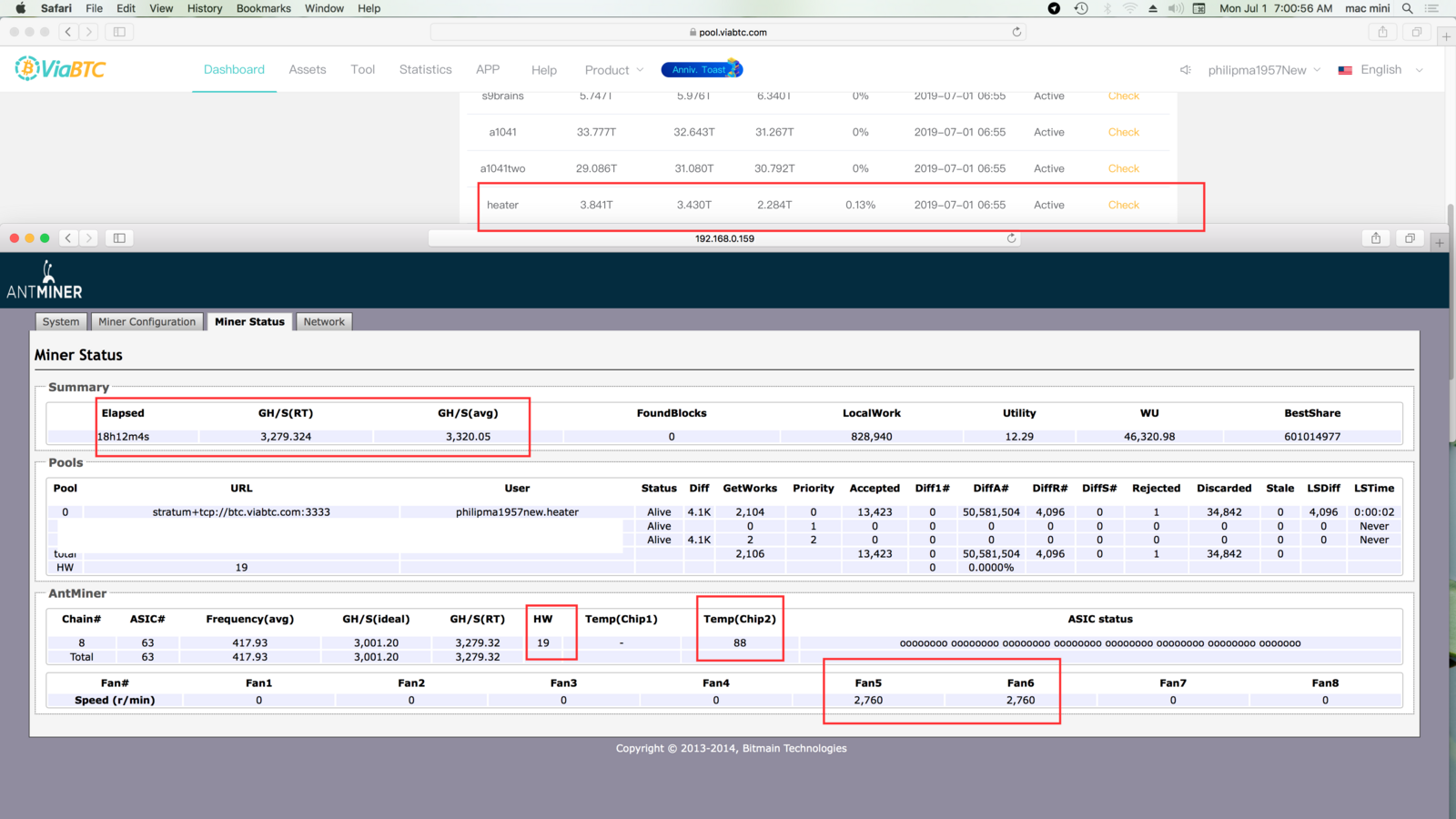Go forward in the ViaBTC Safari window
Viewport: 1456px width, 819px height.
pos(88,32)
